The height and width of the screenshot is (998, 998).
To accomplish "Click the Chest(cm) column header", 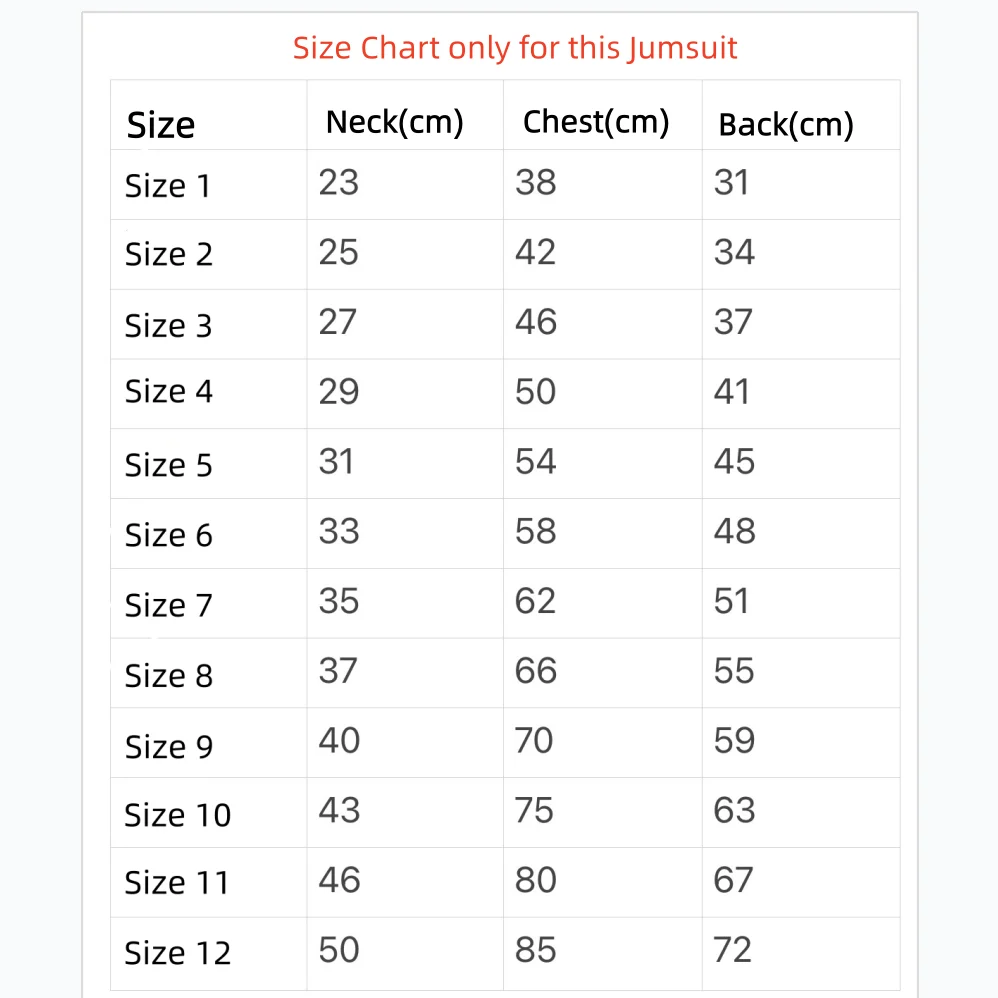I will (x=595, y=122).
